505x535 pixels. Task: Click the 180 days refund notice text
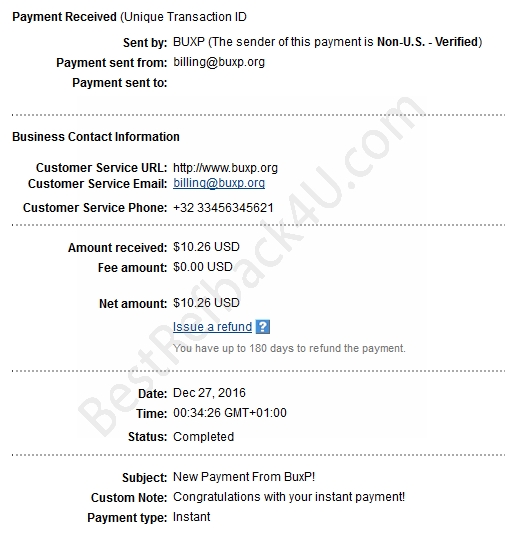point(289,348)
